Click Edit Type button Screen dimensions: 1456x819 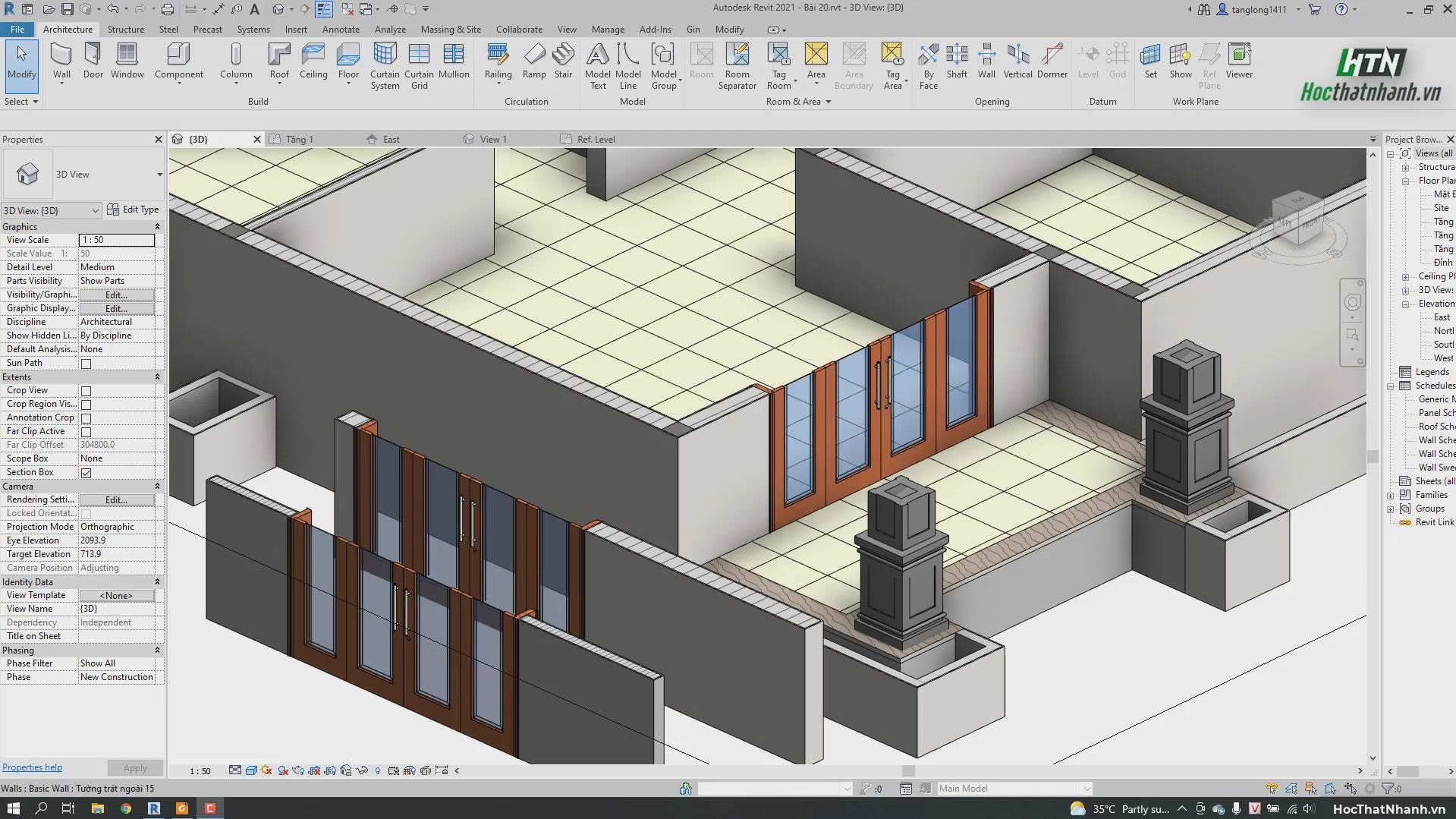point(134,209)
